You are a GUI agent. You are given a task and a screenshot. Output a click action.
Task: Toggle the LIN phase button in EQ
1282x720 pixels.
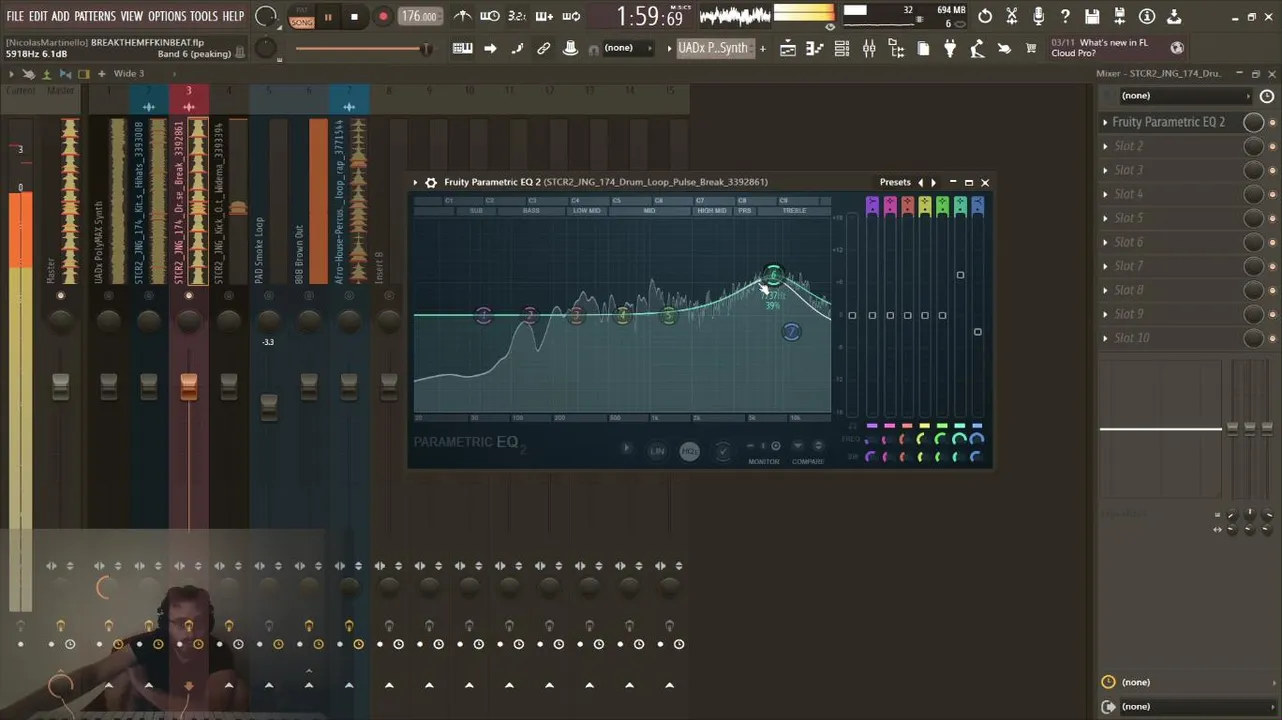(x=657, y=451)
